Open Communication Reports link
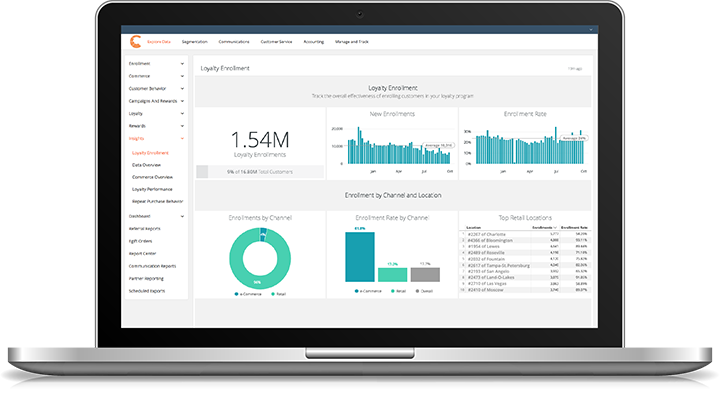 point(152,266)
